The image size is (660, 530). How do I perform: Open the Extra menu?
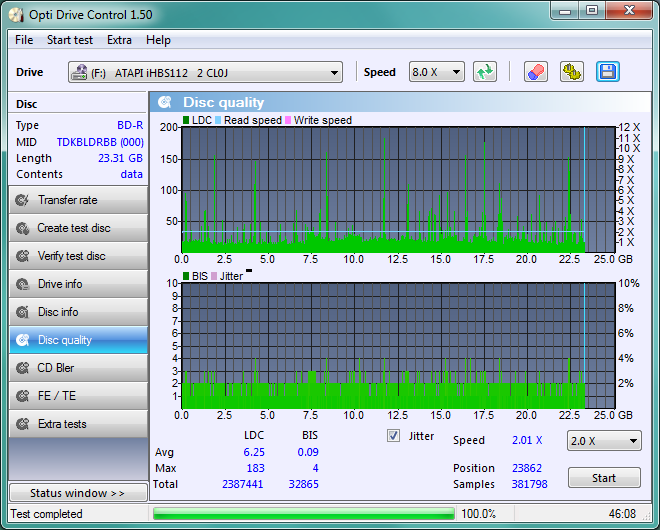pos(119,40)
